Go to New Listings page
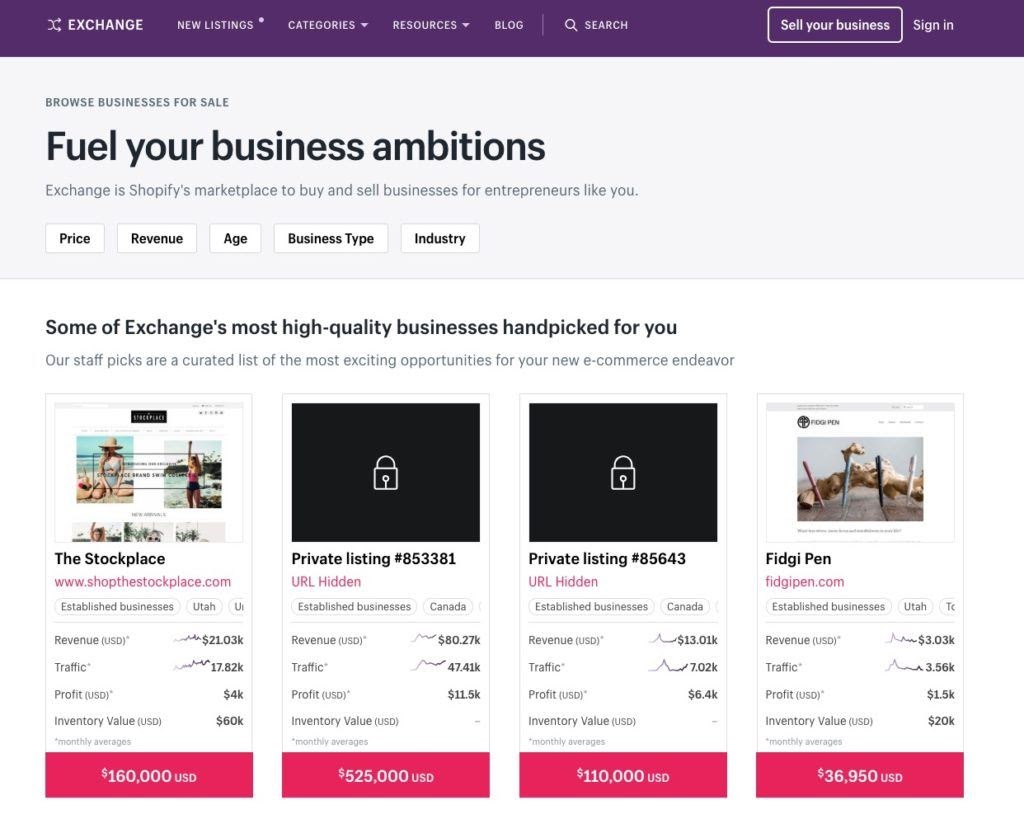Viewport: 1024px width, 819px height. (x=215, y=25)
